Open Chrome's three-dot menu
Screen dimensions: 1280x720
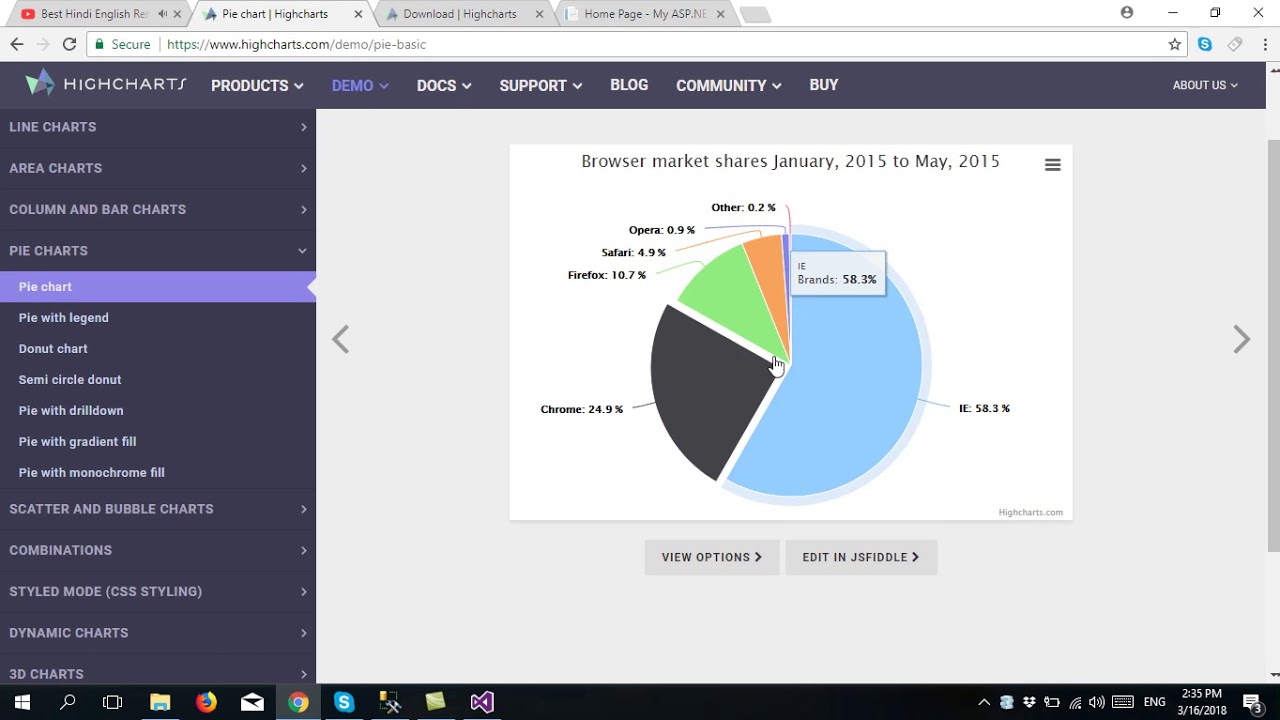point(1265,44)
